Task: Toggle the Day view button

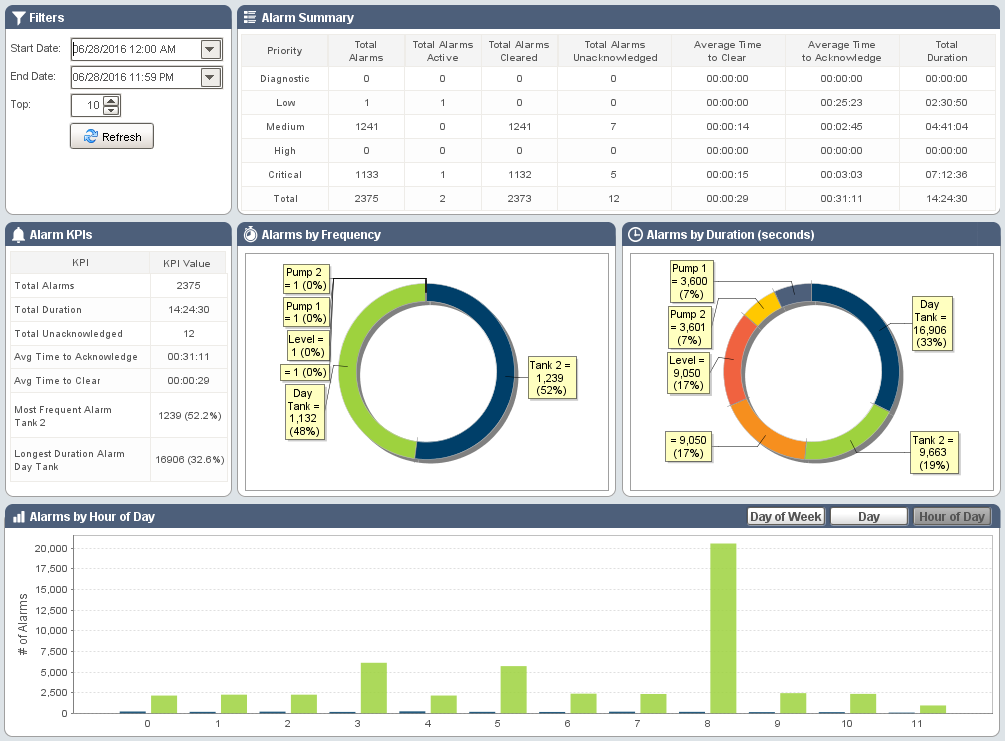Action: [868, 516]
